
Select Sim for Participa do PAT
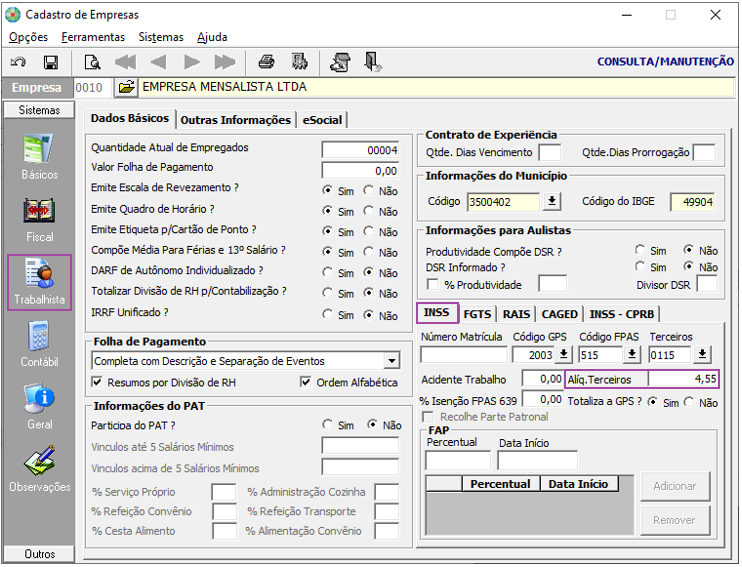tap(327, 425)
